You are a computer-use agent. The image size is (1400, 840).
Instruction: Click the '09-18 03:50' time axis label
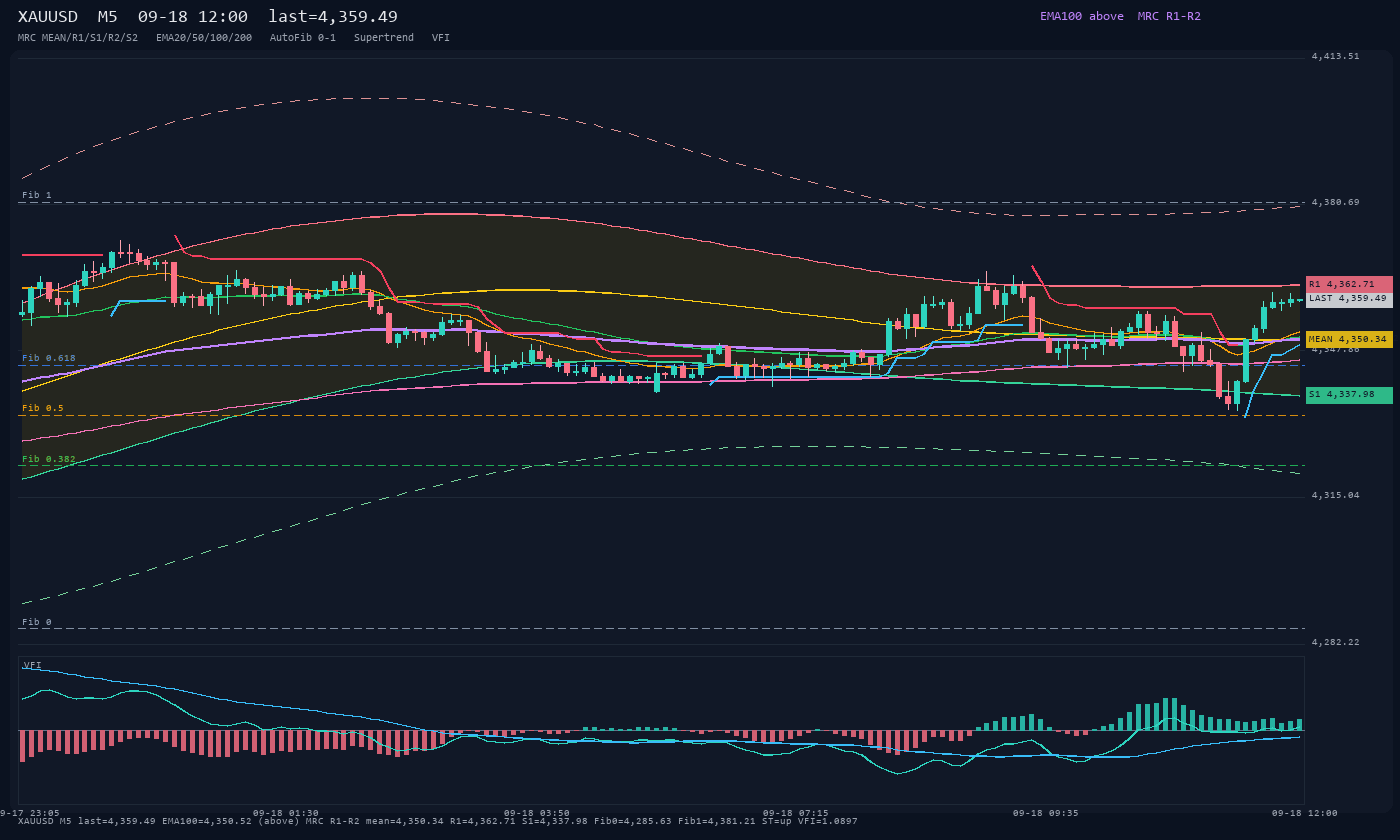tap(537, 813)
